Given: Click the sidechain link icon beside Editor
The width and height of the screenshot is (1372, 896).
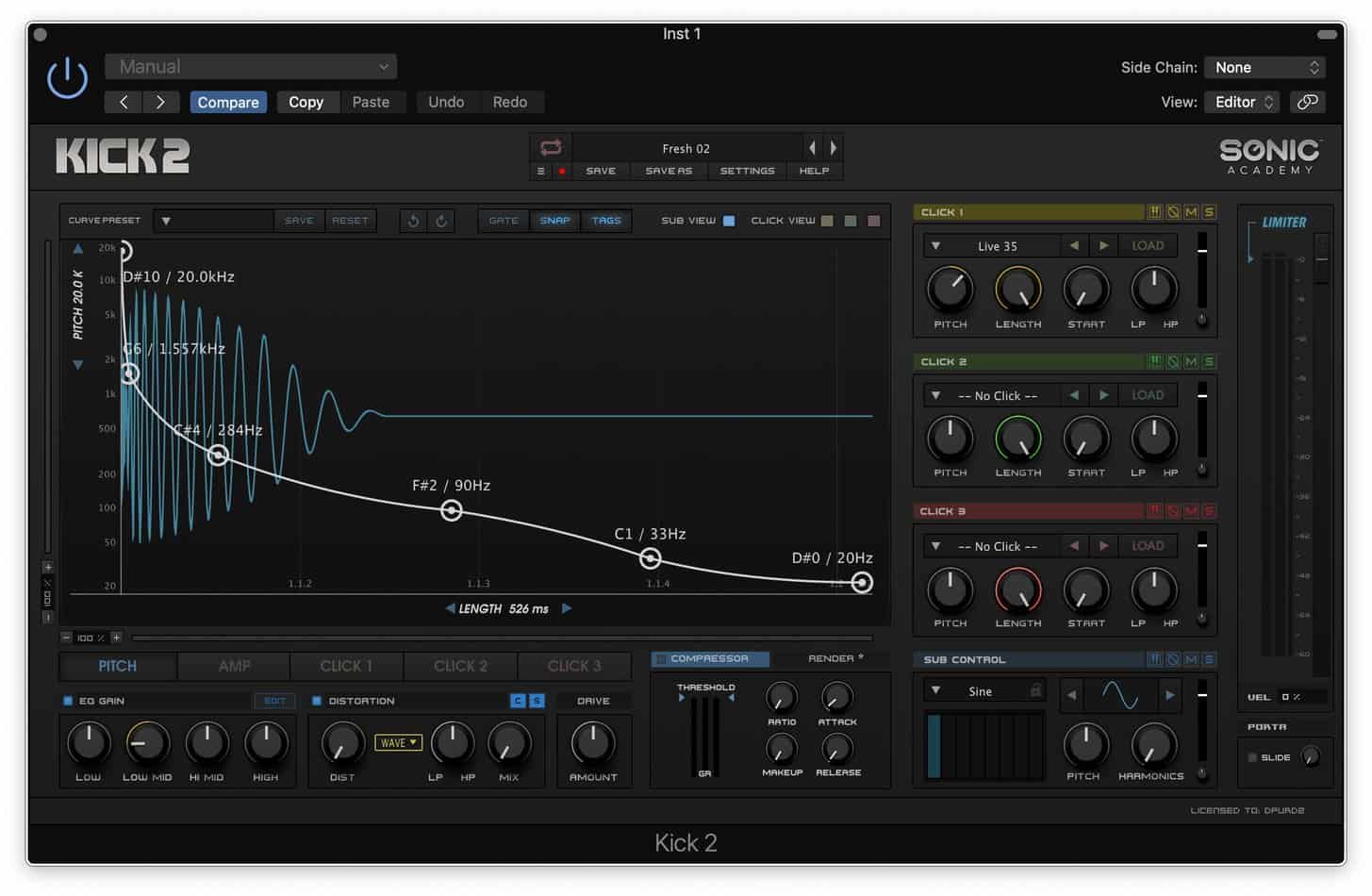Looking at the screenshot, I should 1307,102.
